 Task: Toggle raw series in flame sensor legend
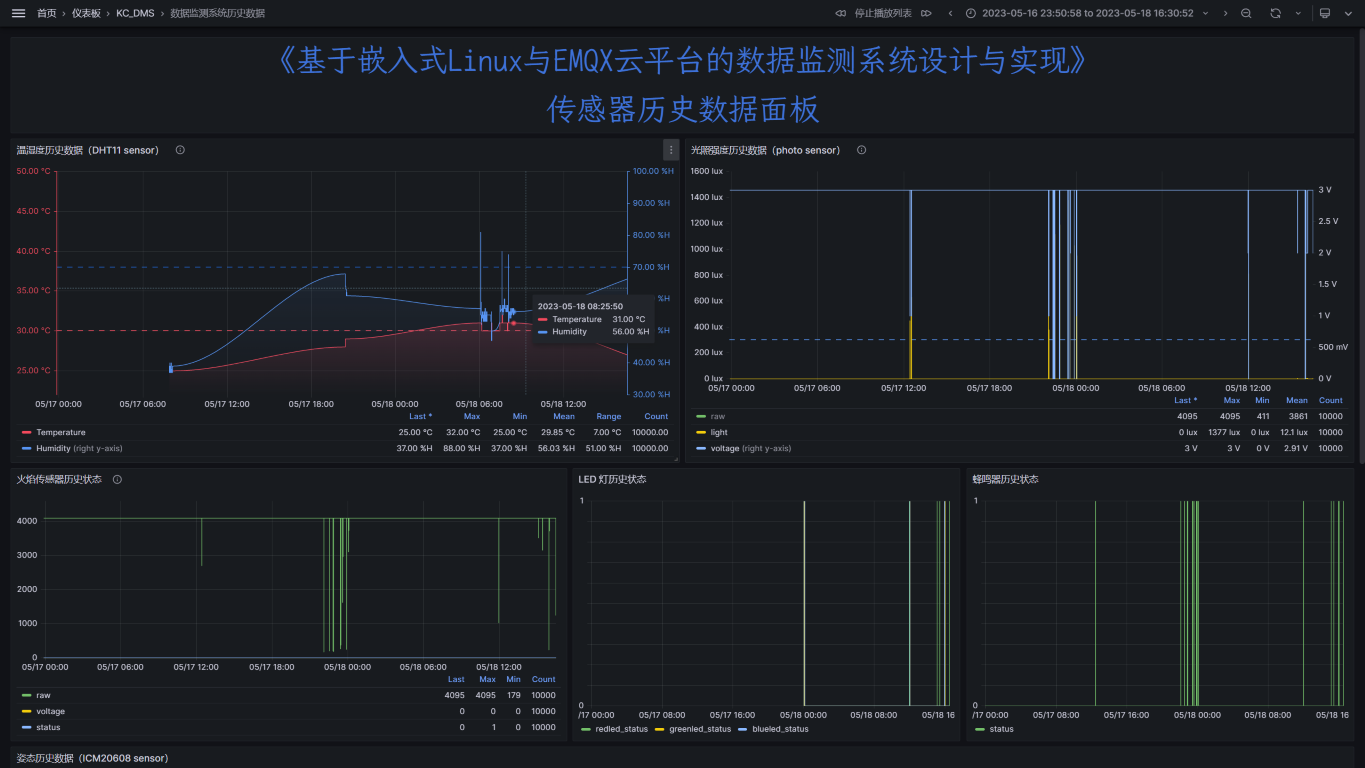click(x=43, y=695)
